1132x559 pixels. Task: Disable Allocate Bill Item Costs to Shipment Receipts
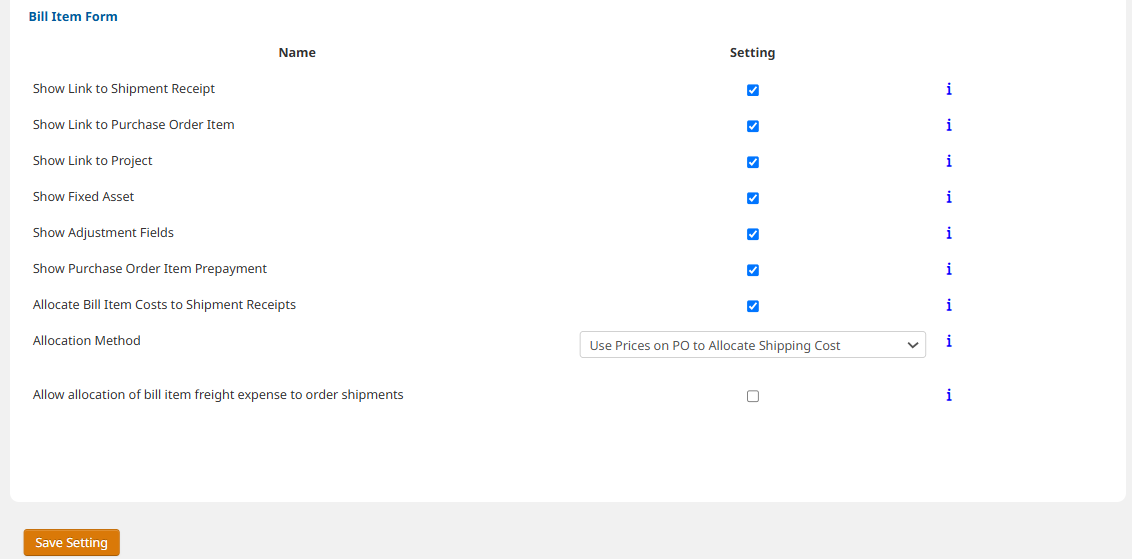[752, 306]
